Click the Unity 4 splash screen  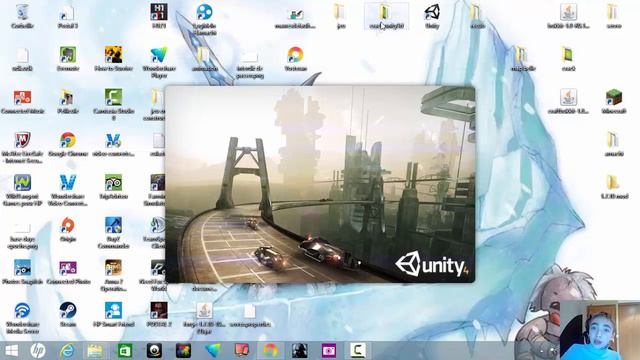(320, 184)
